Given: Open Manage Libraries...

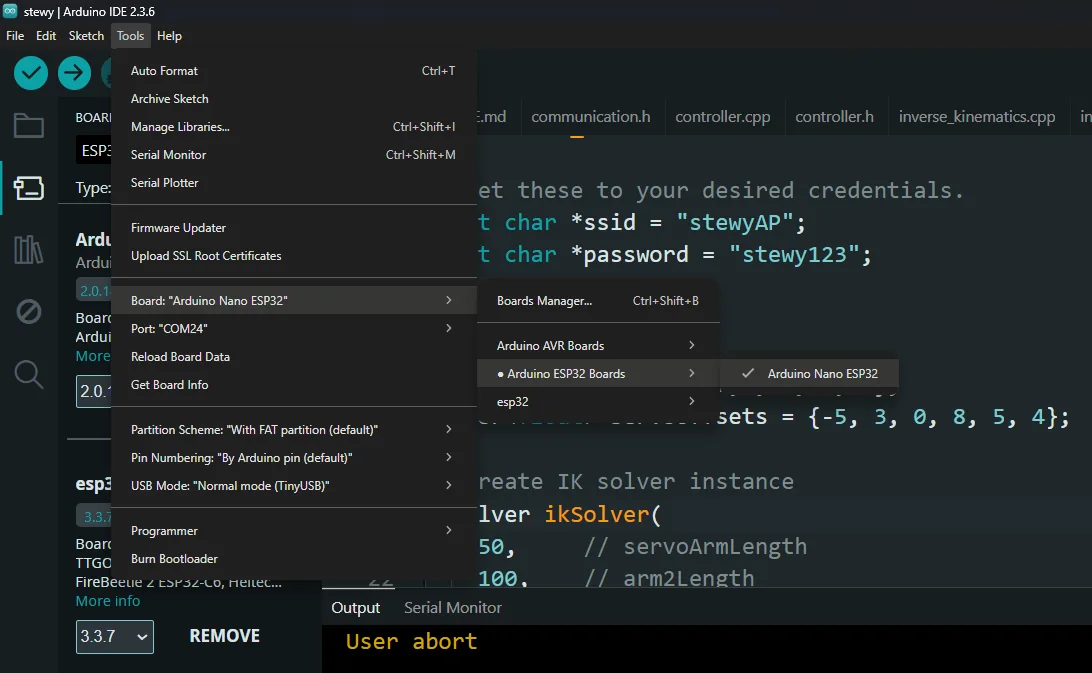Looking at the screenshot, I should (x=293, y=126).
